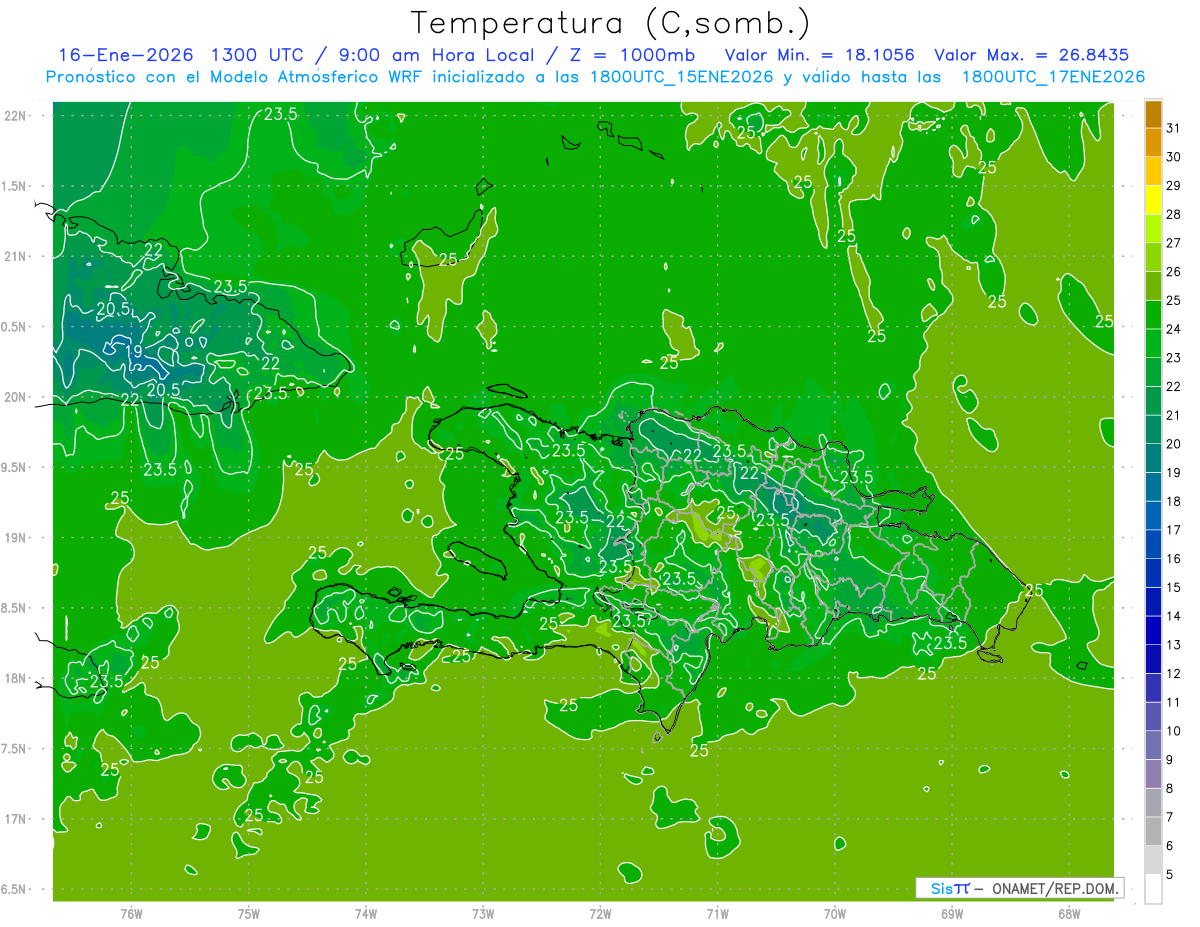
Task: Click colorbar tick label 8
Action: (x=1170, y=788)
